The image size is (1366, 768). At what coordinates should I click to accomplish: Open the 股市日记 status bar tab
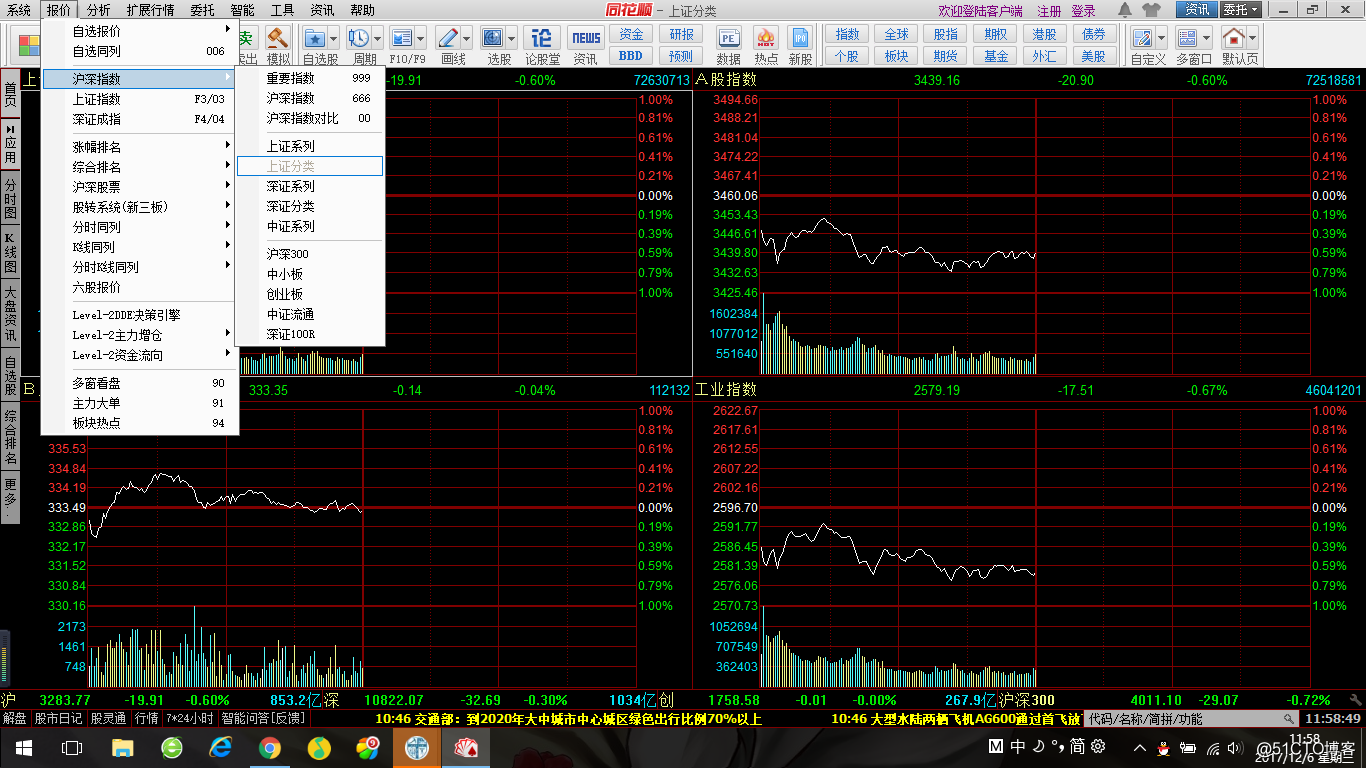pyautogui.click(x=59, y=718)
